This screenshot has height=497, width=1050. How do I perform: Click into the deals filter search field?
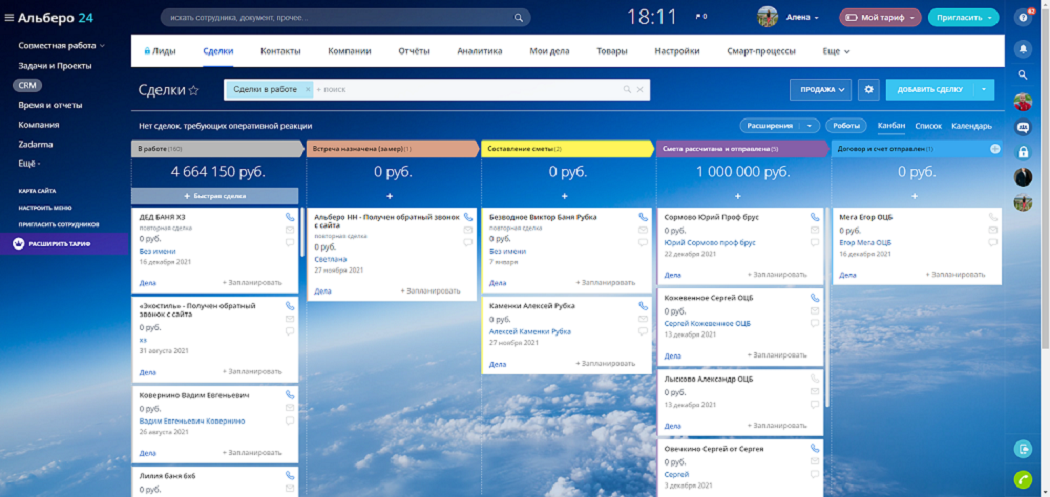(467, 89)
